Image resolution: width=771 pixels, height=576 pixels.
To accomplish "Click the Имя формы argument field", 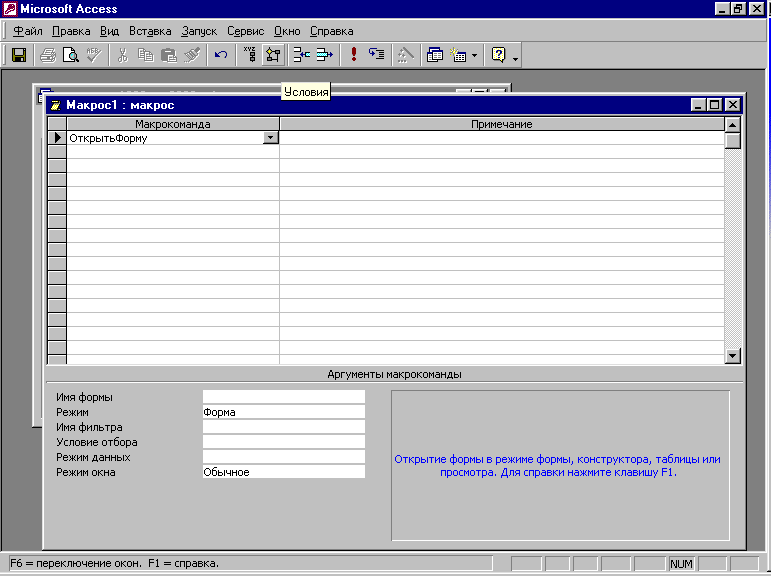I will (284, 397).
